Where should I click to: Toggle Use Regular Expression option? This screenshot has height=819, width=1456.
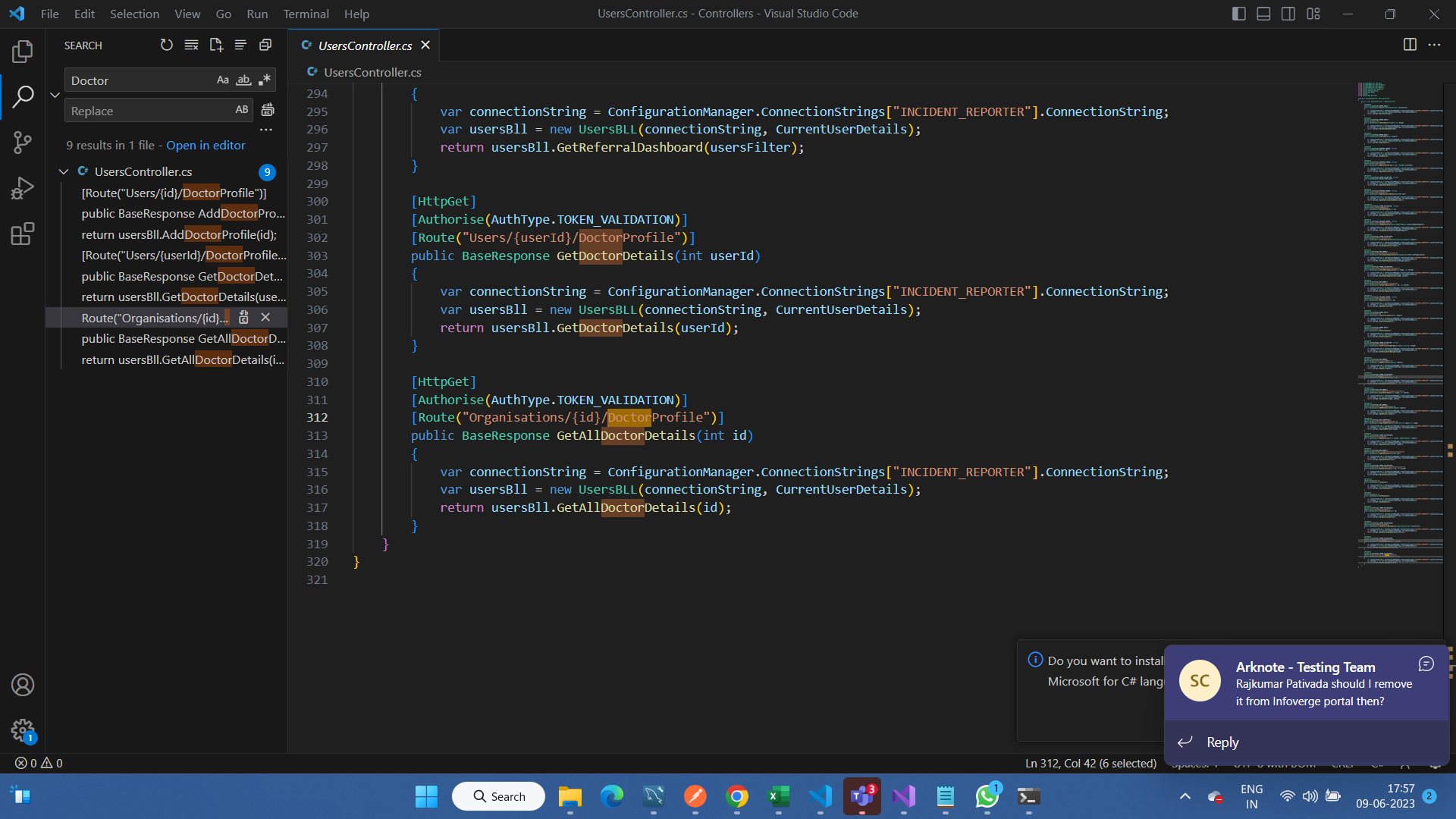point(264,80)
